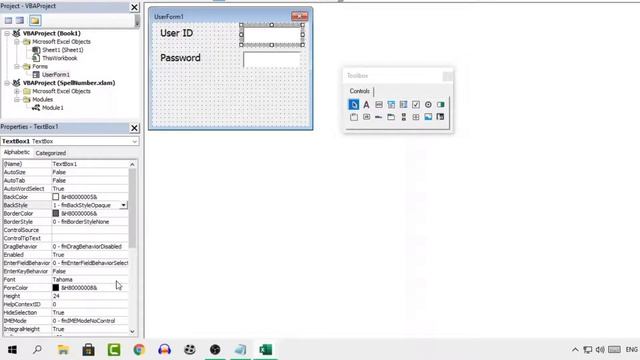Viewport: 640px width, 360px height.
Task: Pick the RefEdit control in Toolbox
Action: (440, 117)
